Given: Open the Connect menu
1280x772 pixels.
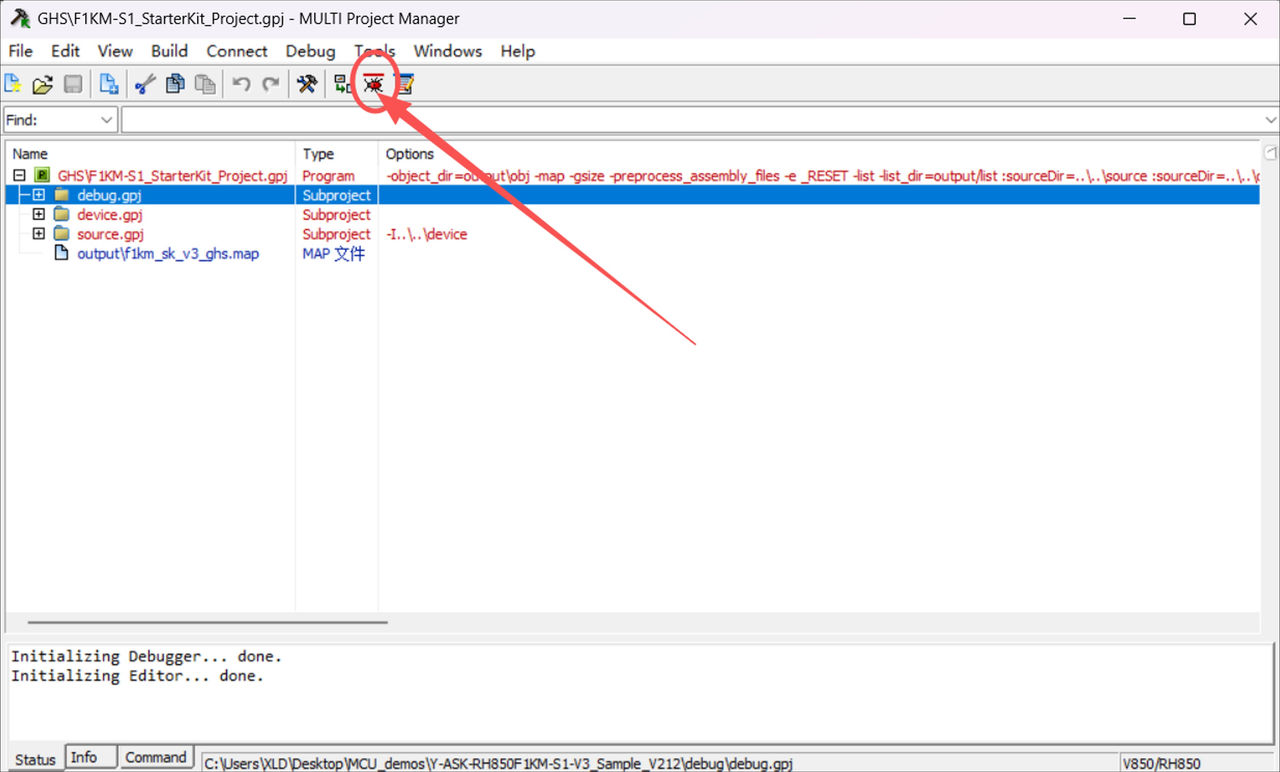Looking at the screenshot, I should coord(237,51).
